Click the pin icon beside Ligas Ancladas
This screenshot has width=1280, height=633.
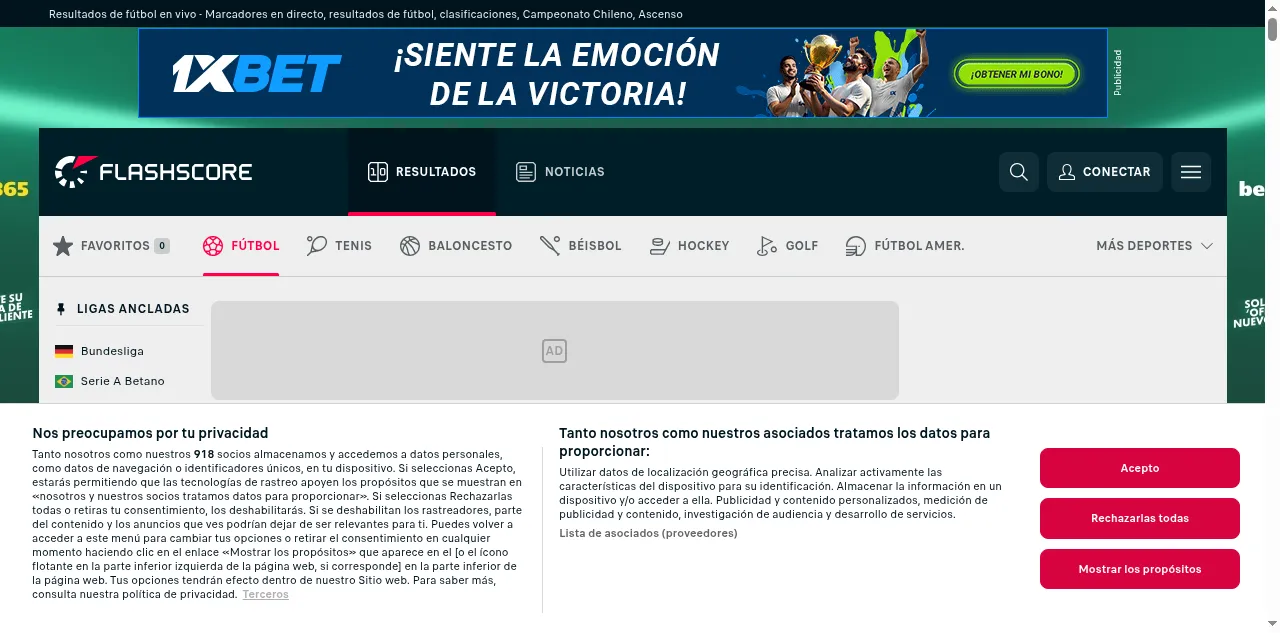pos(61,309)
